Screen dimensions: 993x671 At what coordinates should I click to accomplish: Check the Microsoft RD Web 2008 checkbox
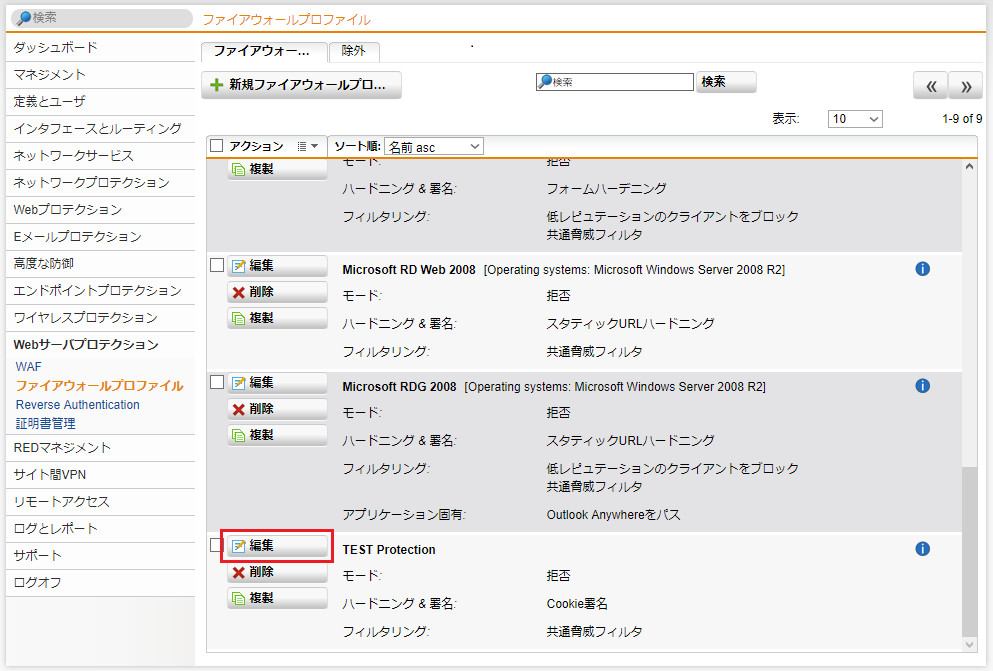point(217,265)
